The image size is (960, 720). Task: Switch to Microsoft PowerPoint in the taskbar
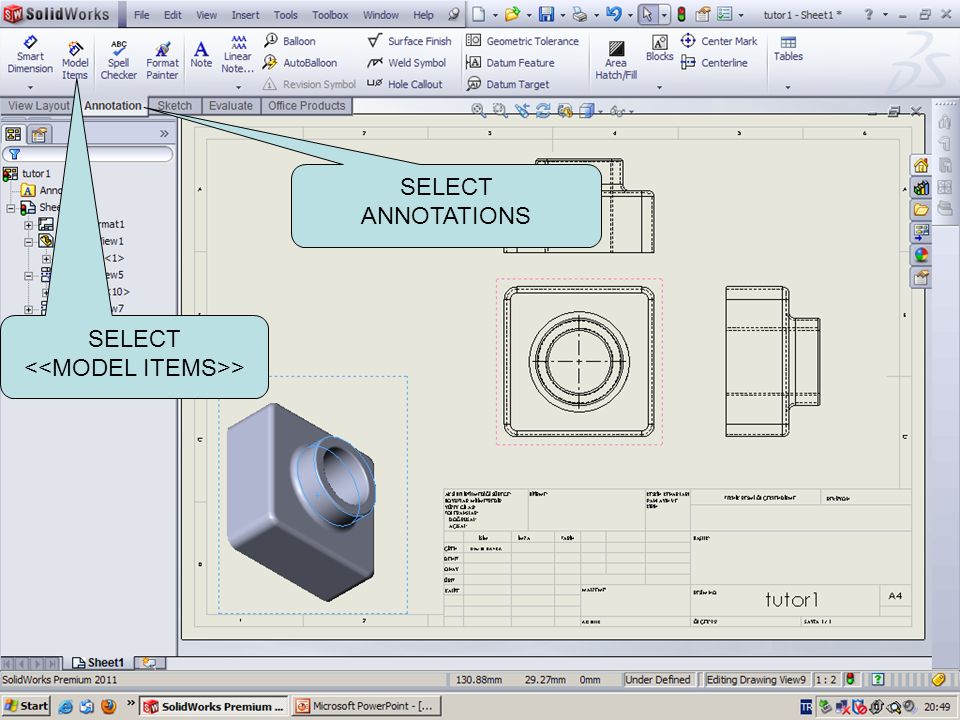coord(366,706)
